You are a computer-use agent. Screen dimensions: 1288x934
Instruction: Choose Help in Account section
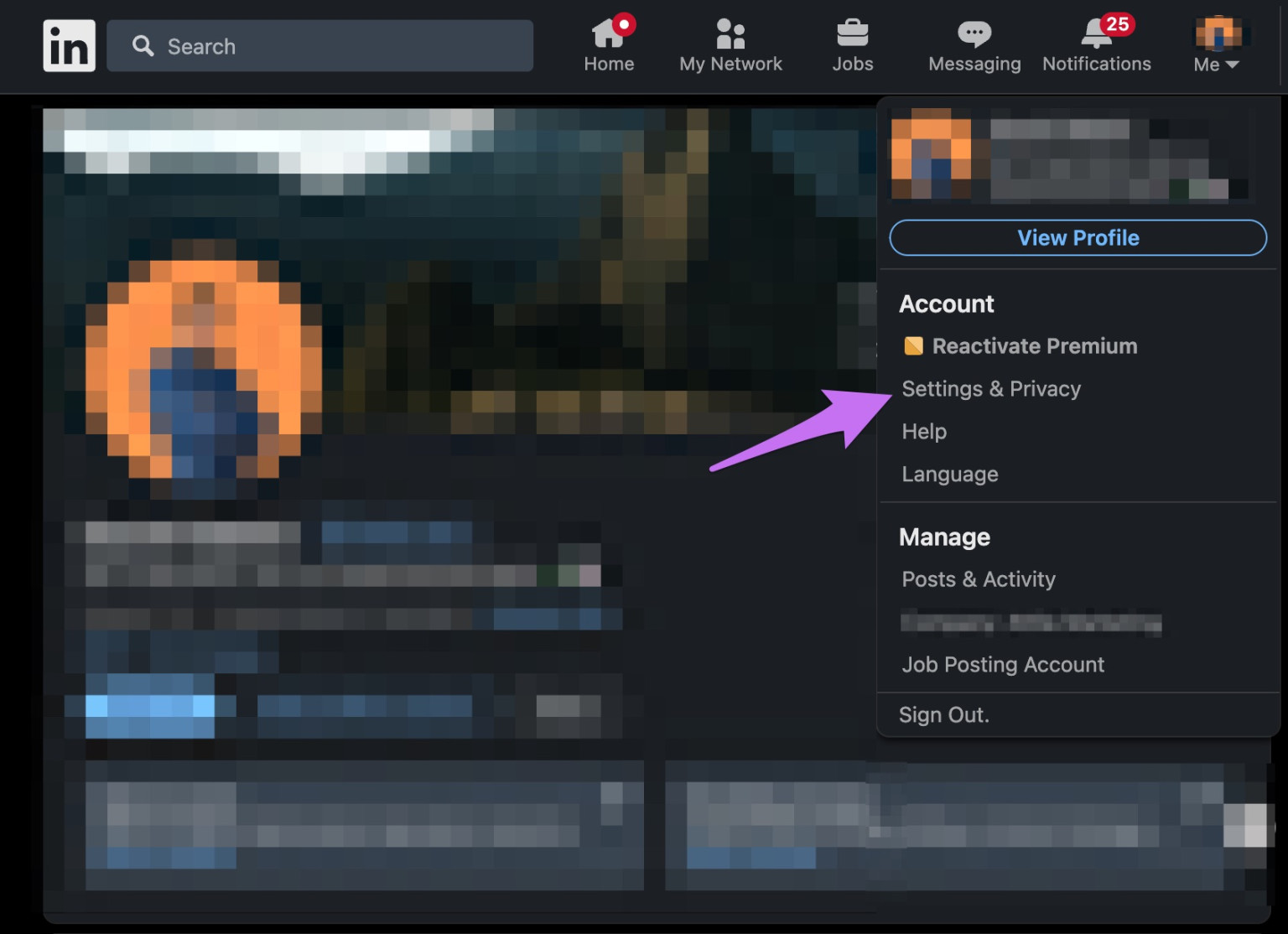point(924,432)
